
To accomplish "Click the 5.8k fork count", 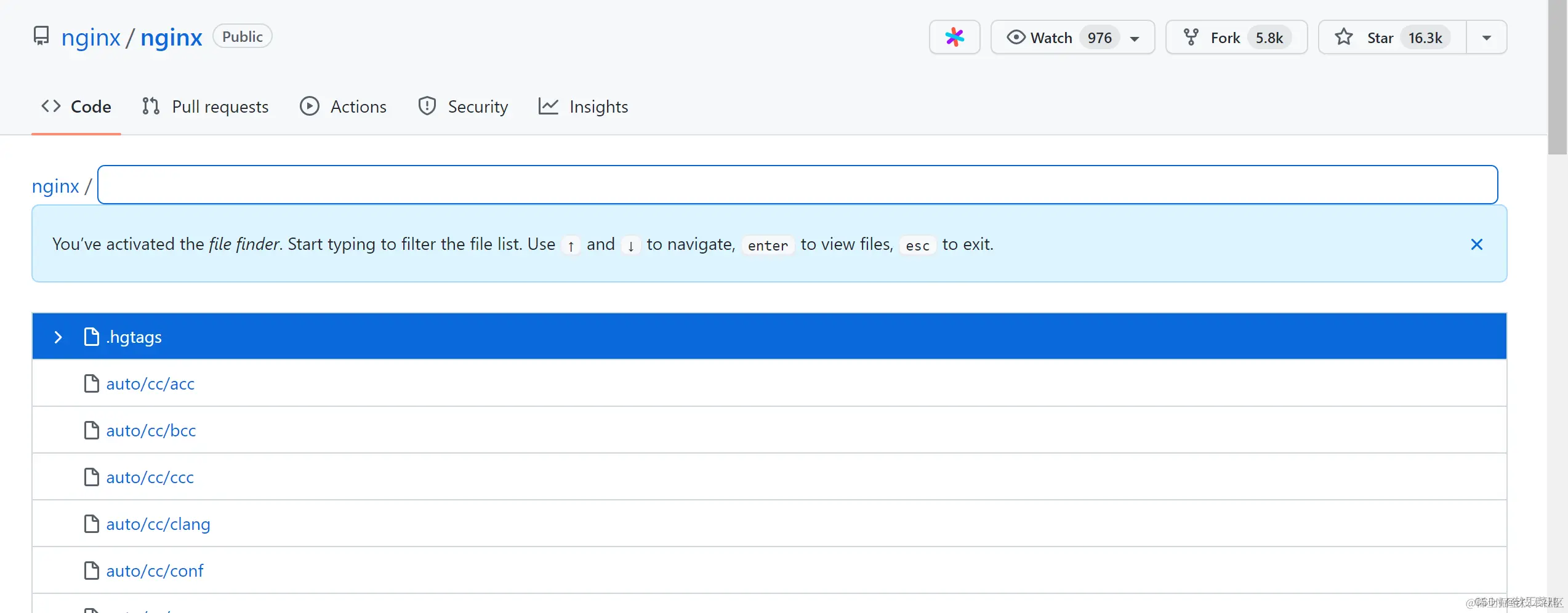I will (1269, 38).
